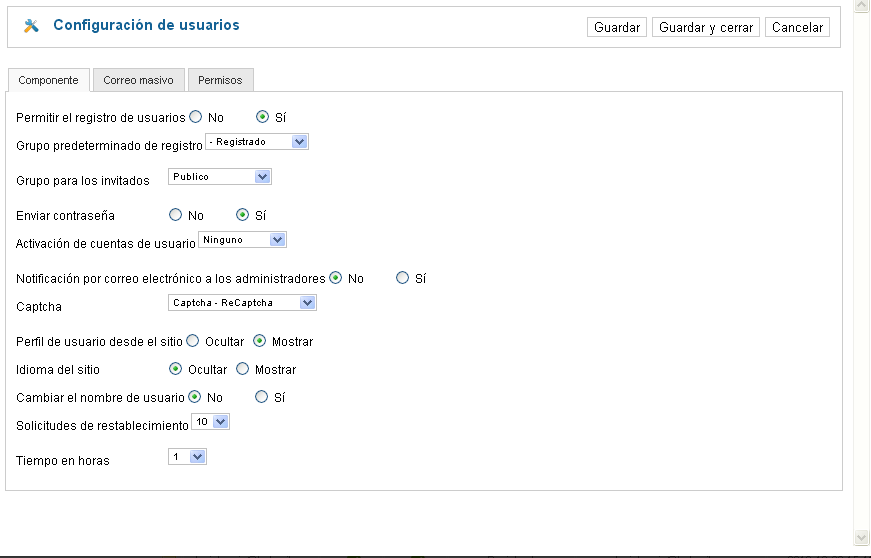The image size is (871, 558).
Task: Select Mostrar for Idioma del sitio
Action: tap(242, 369)
